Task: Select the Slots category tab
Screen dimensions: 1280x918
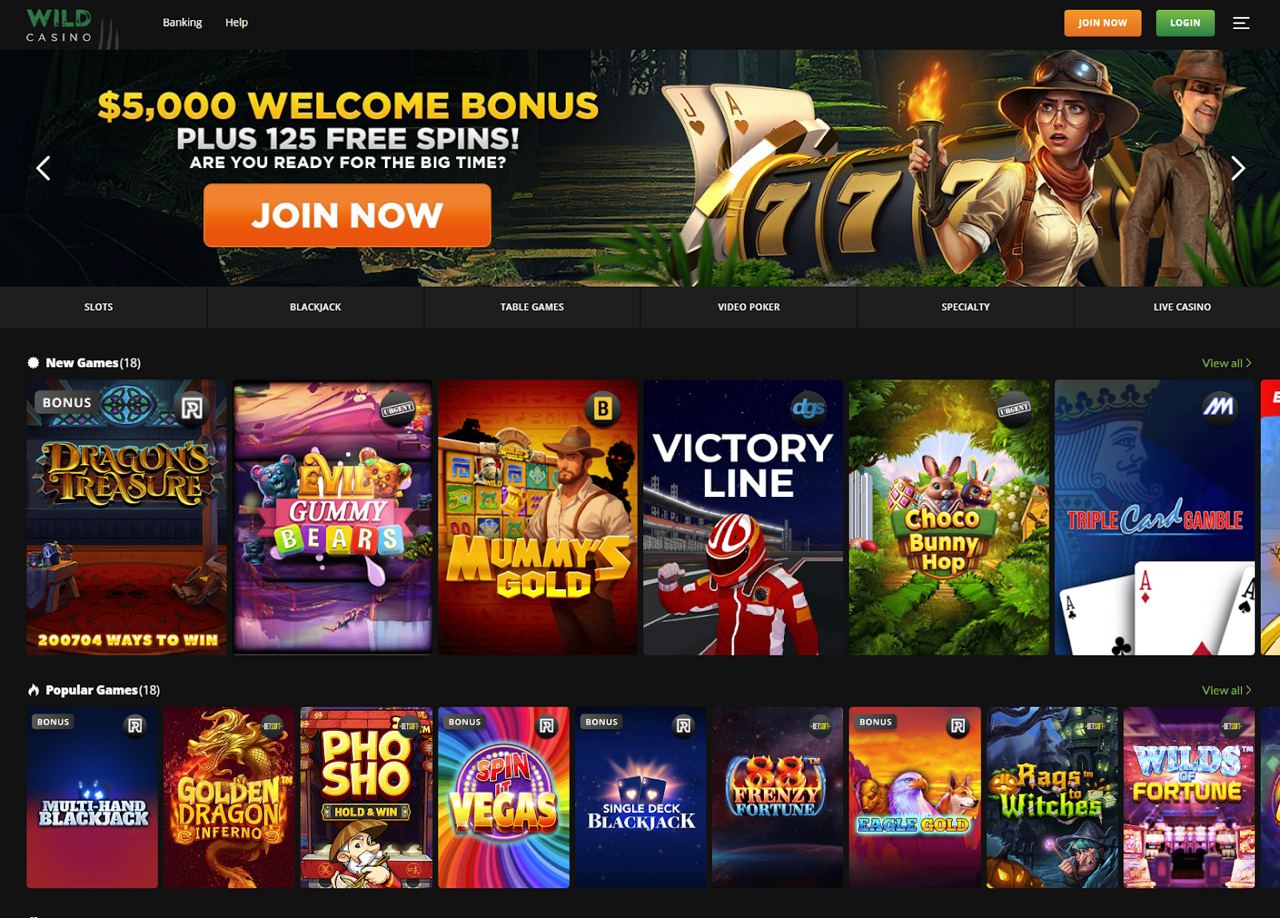Action: click(x=99, y=307)
